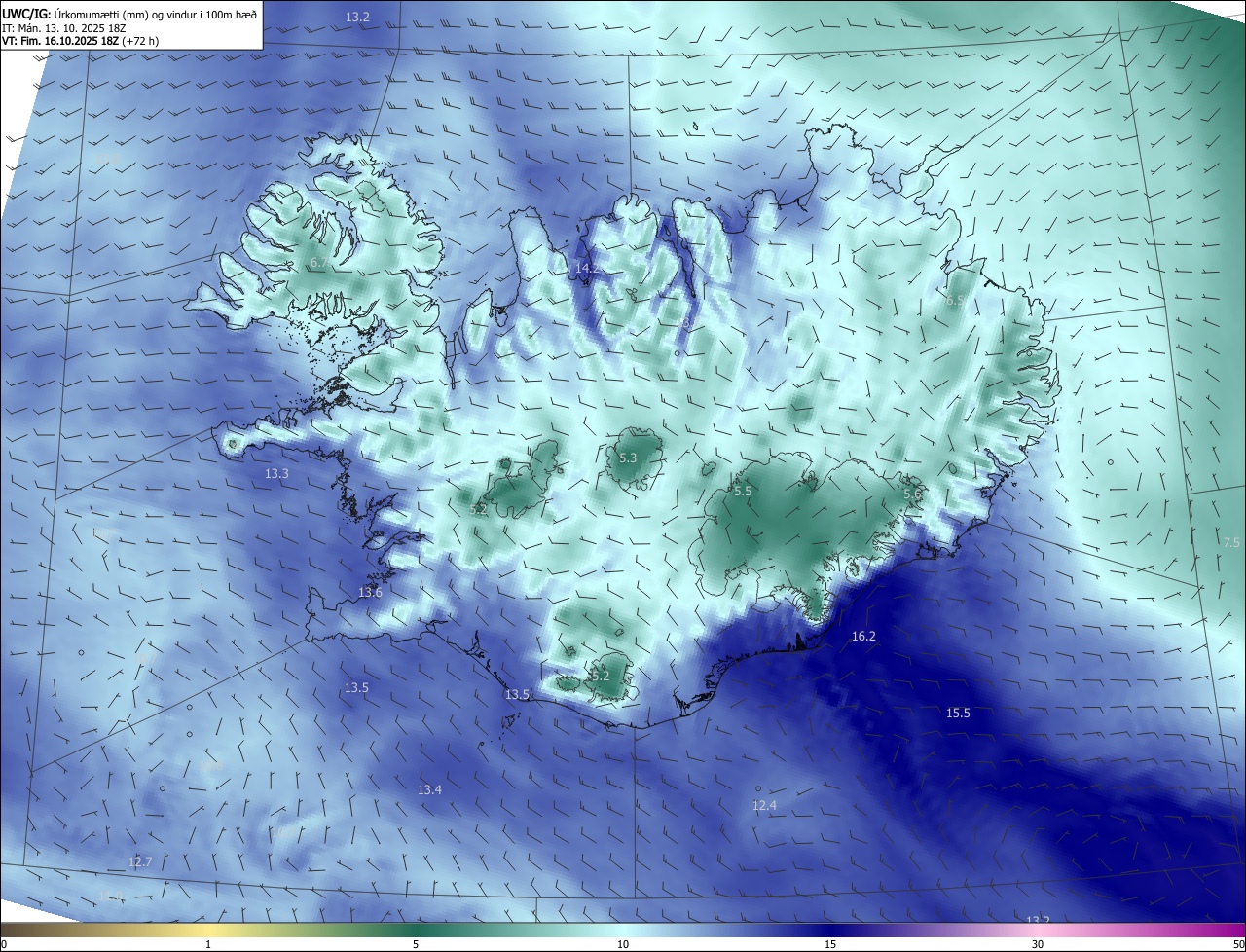Viewport: 1246px width, 952px height.
Task: Click the 30 tick on the color scale
Action: (1038, 944)
